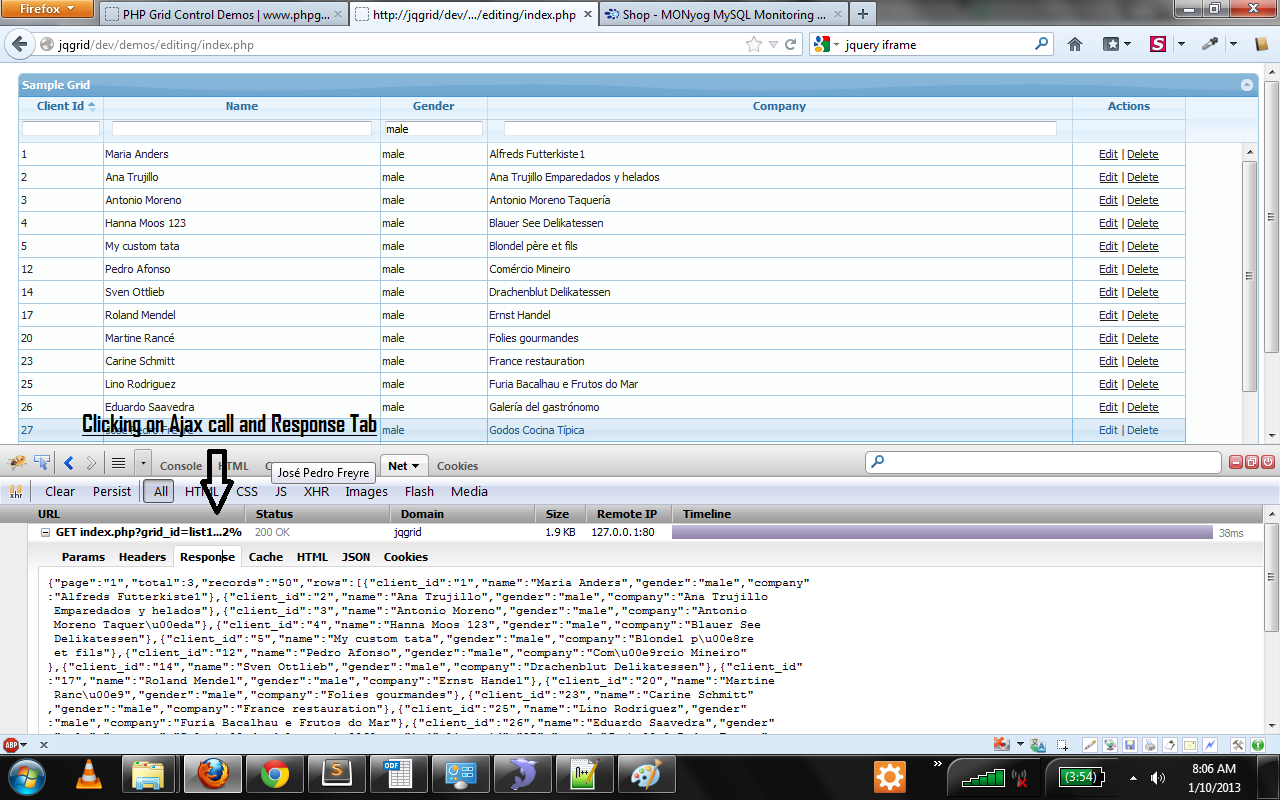Open the Net panel dropdown menu
This screenshot has width=1280, height=800.
tap(415, 466)
